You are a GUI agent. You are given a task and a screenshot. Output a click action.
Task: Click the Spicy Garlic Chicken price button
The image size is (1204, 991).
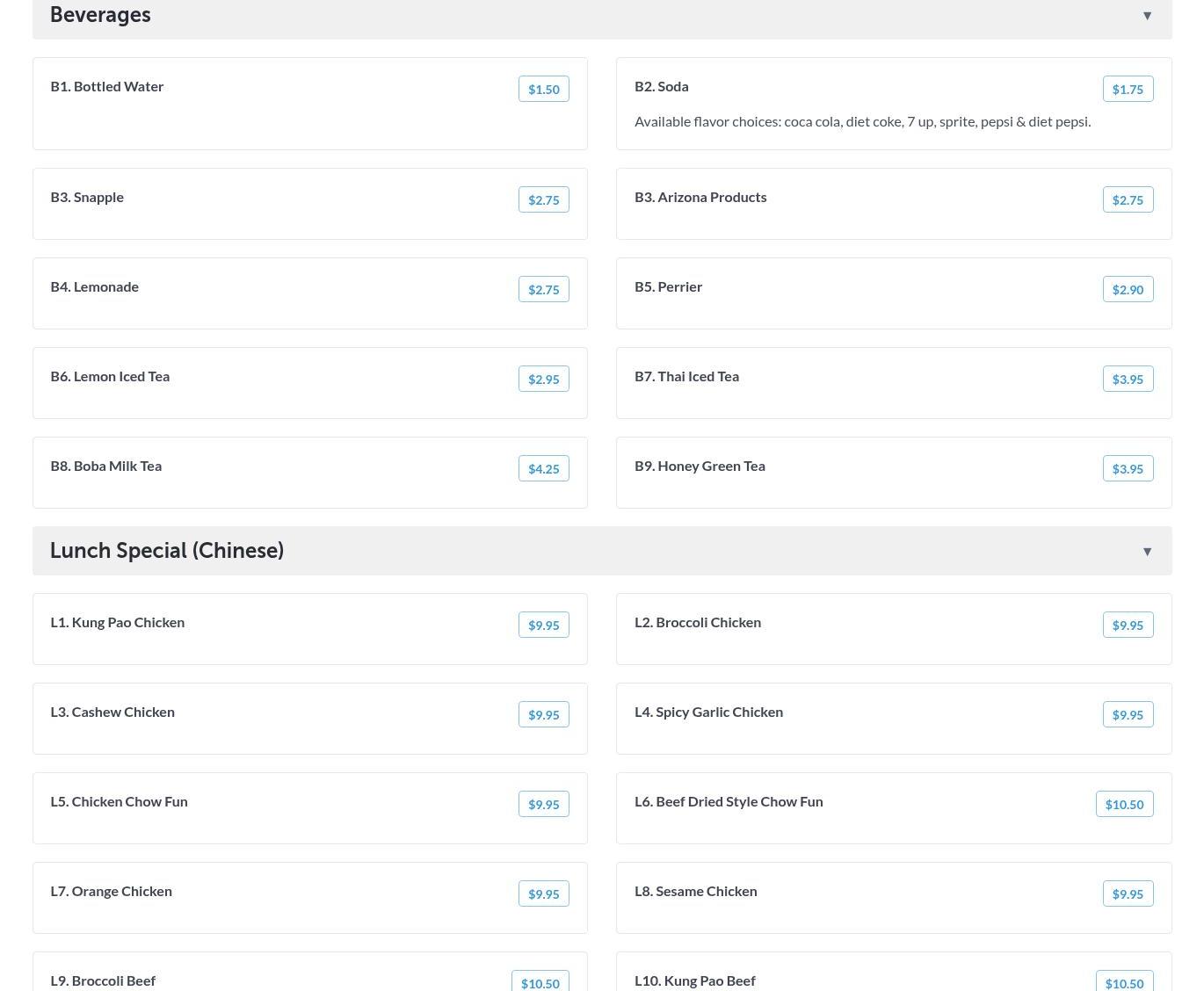tap(1128, 715)
